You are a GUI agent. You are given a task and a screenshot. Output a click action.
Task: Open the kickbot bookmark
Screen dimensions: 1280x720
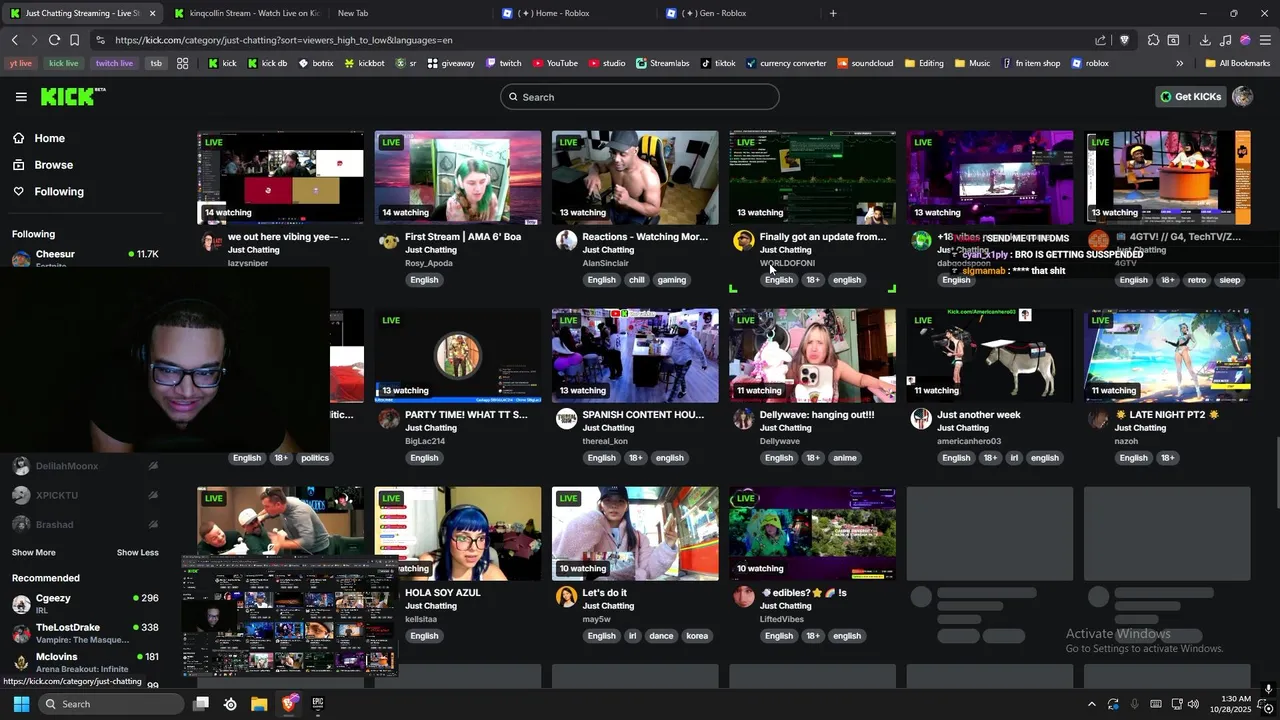click(364, 63)
